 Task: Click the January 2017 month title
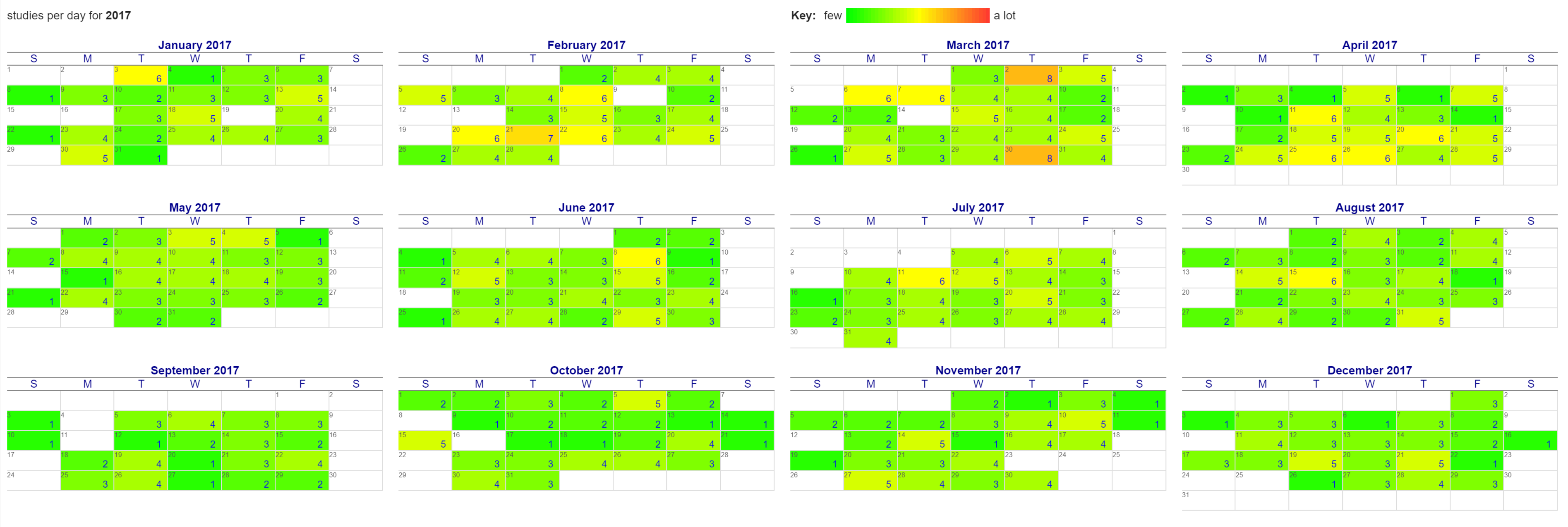tap(194, 45)
